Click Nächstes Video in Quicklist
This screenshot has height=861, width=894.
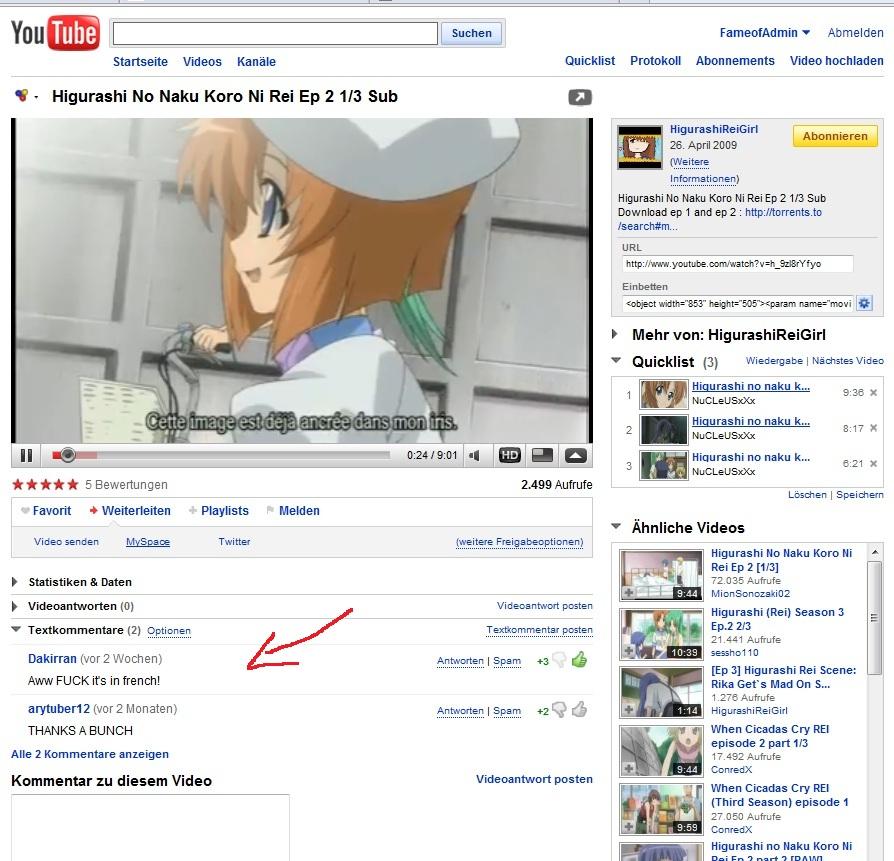[x=848, y=360]
